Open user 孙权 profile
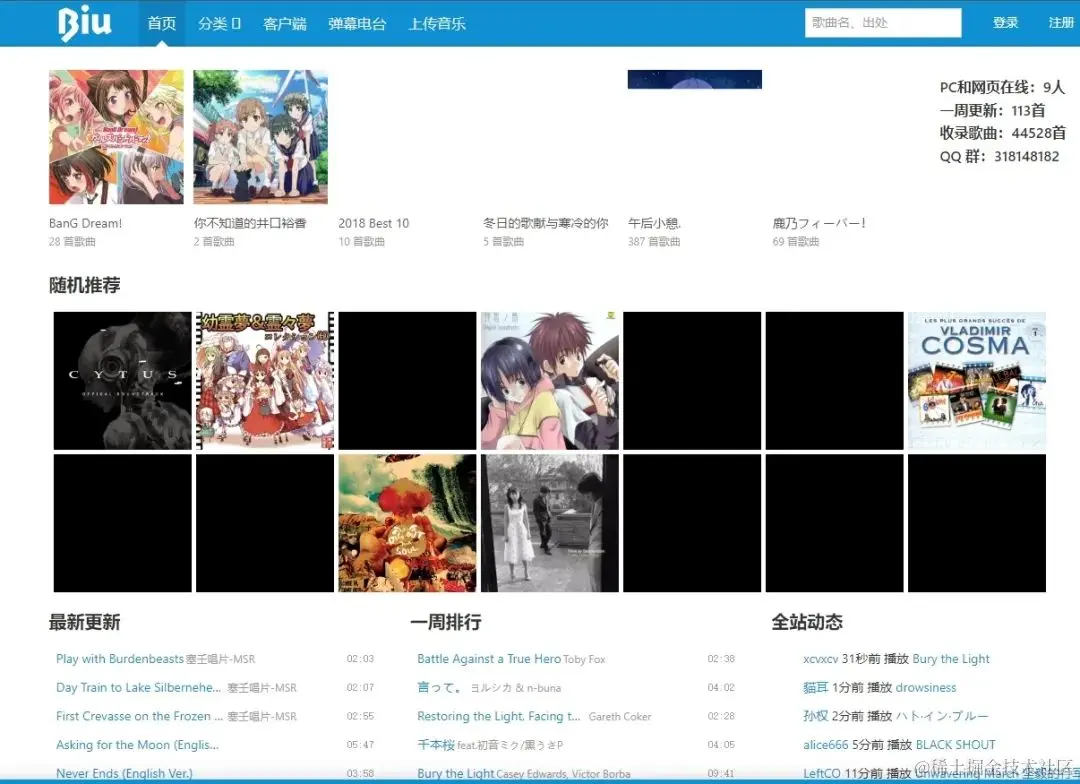1080x784 pixels. pyautogui.click(x=816, y=716)
